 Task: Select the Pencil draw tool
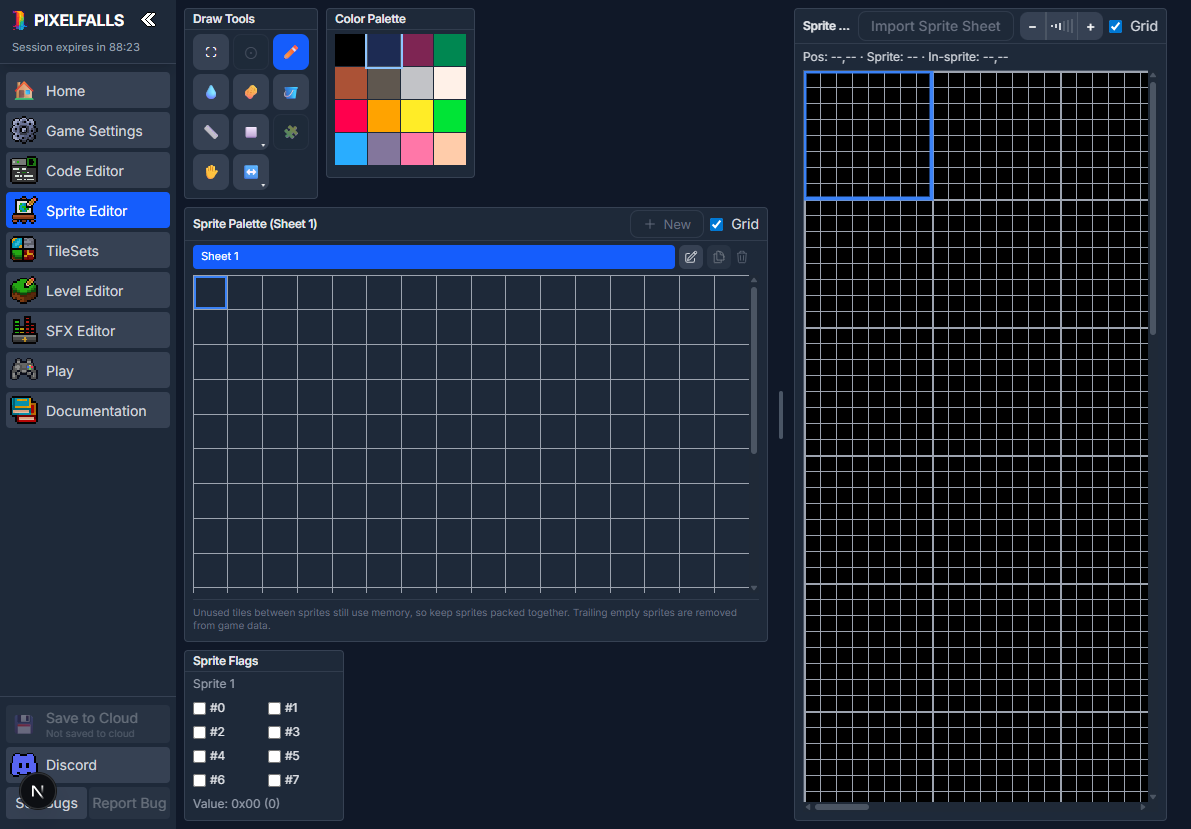(x=291, y=52)
